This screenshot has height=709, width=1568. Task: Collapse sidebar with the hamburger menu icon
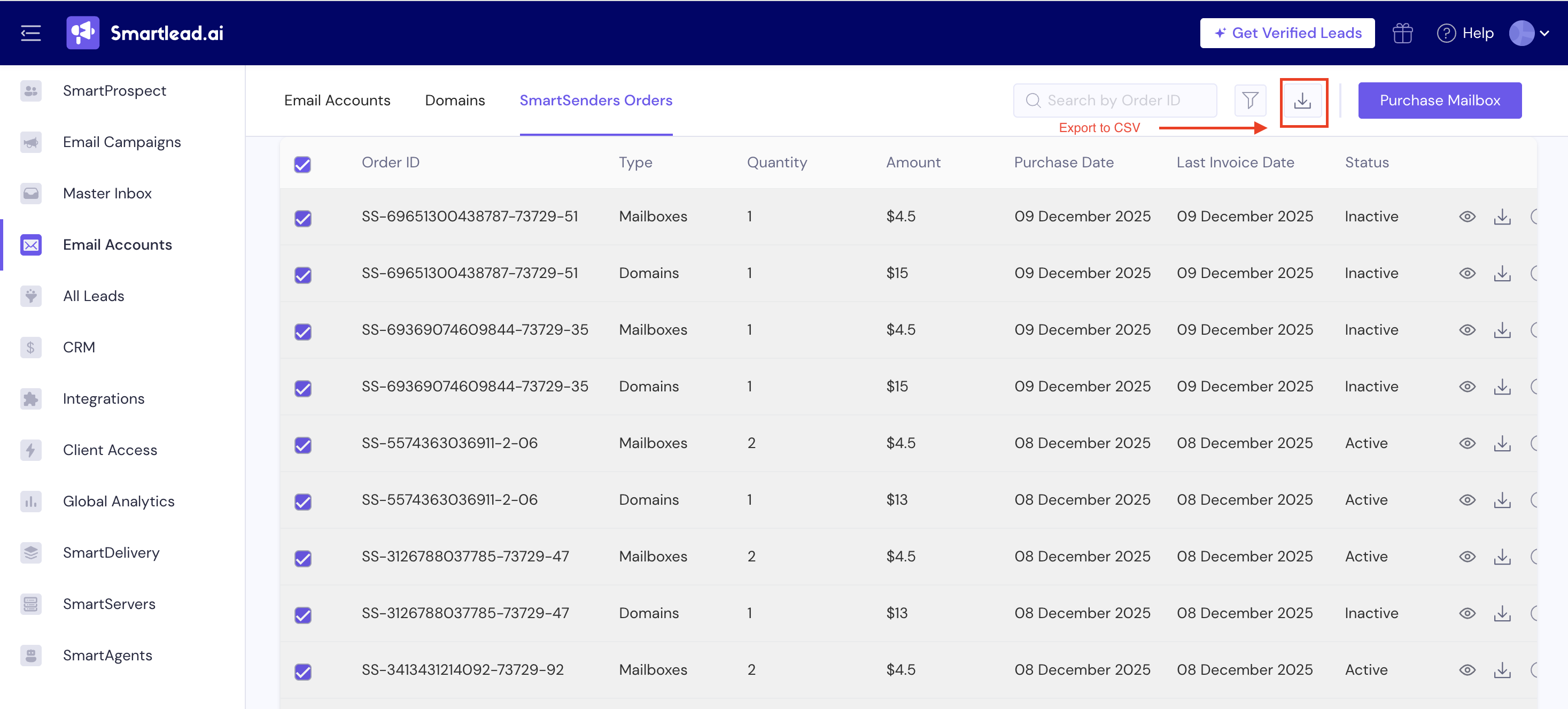30,33
